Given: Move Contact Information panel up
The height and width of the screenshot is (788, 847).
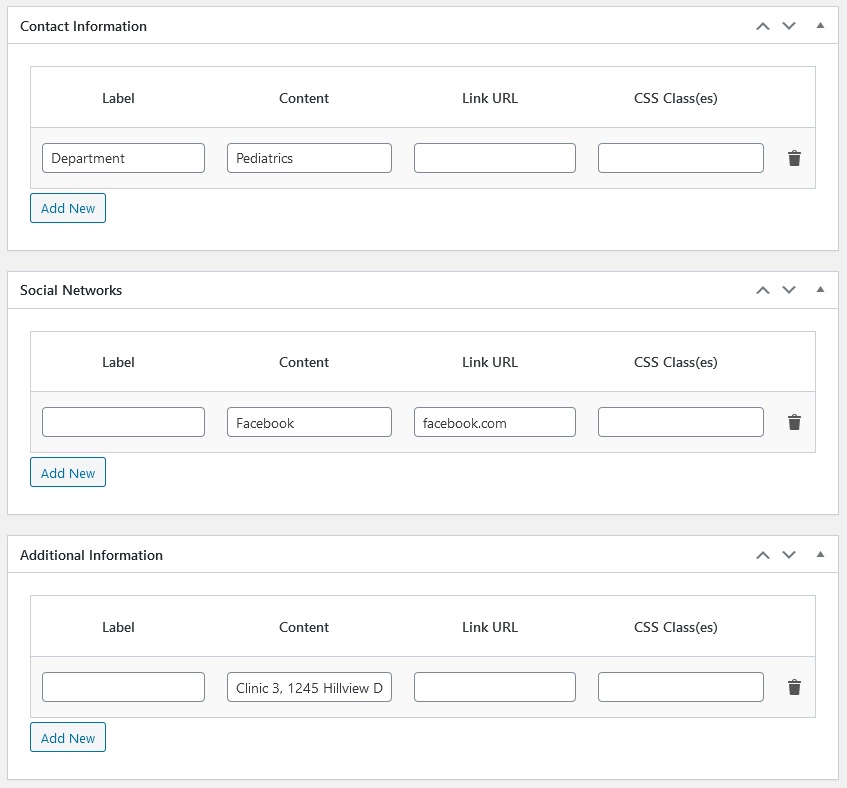Looking at the screenshot, I should [x=763, y=26].
